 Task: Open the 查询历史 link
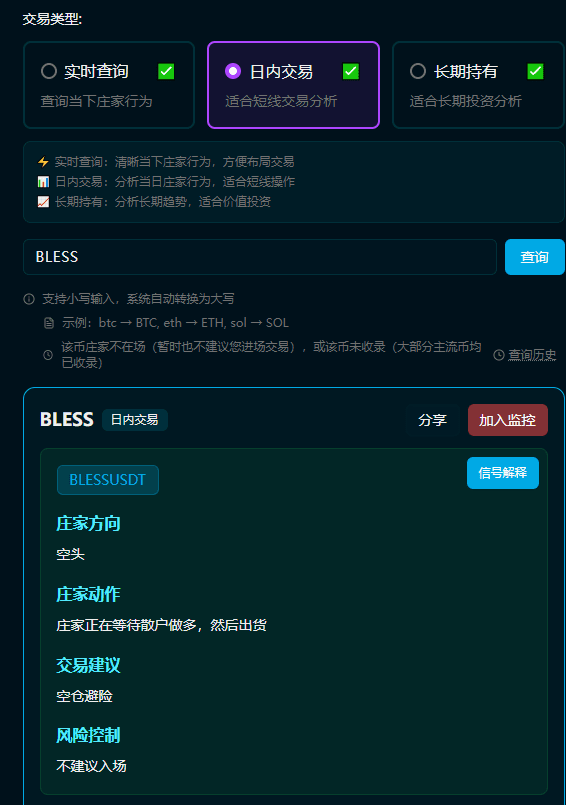(532, 355)
